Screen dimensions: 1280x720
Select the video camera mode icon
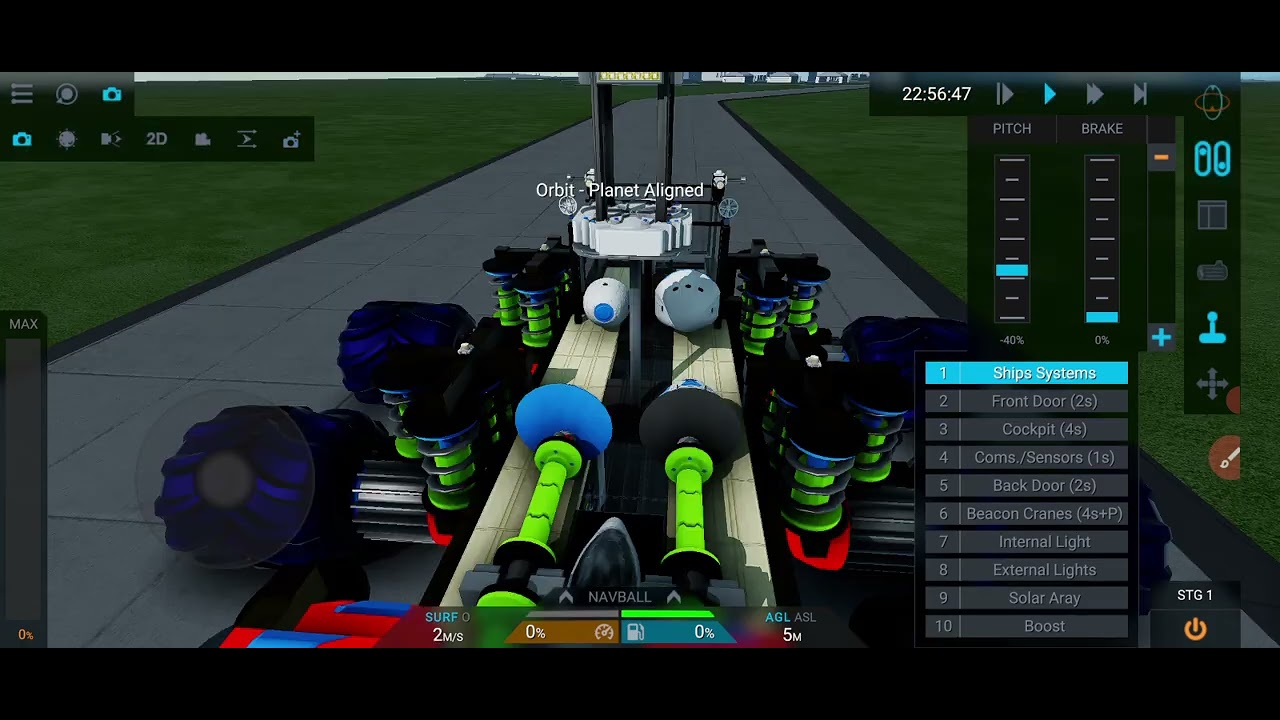[202, 140]
